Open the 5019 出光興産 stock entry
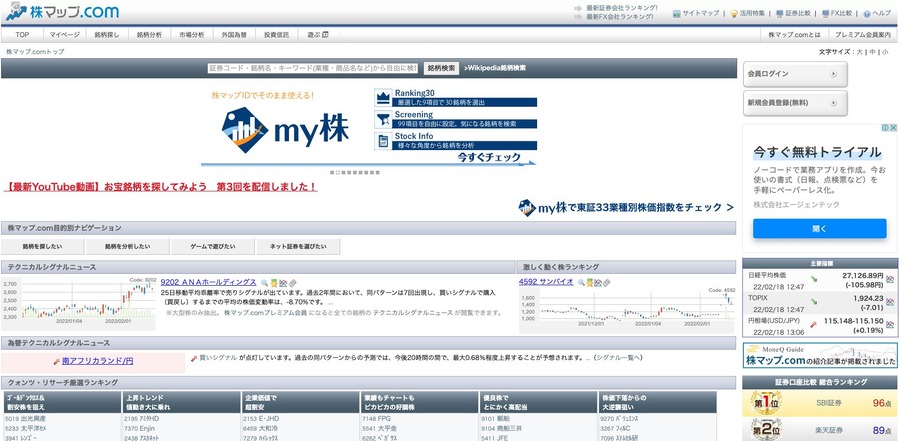The height and width of the screenshot is (441, 900). point(25,419)
